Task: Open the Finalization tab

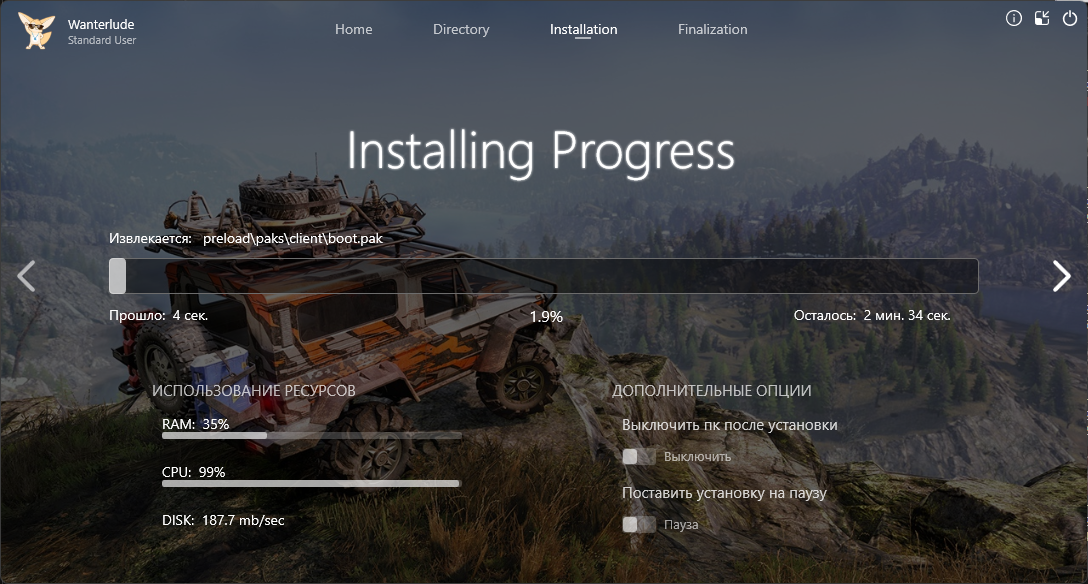Action: [712, 29]
